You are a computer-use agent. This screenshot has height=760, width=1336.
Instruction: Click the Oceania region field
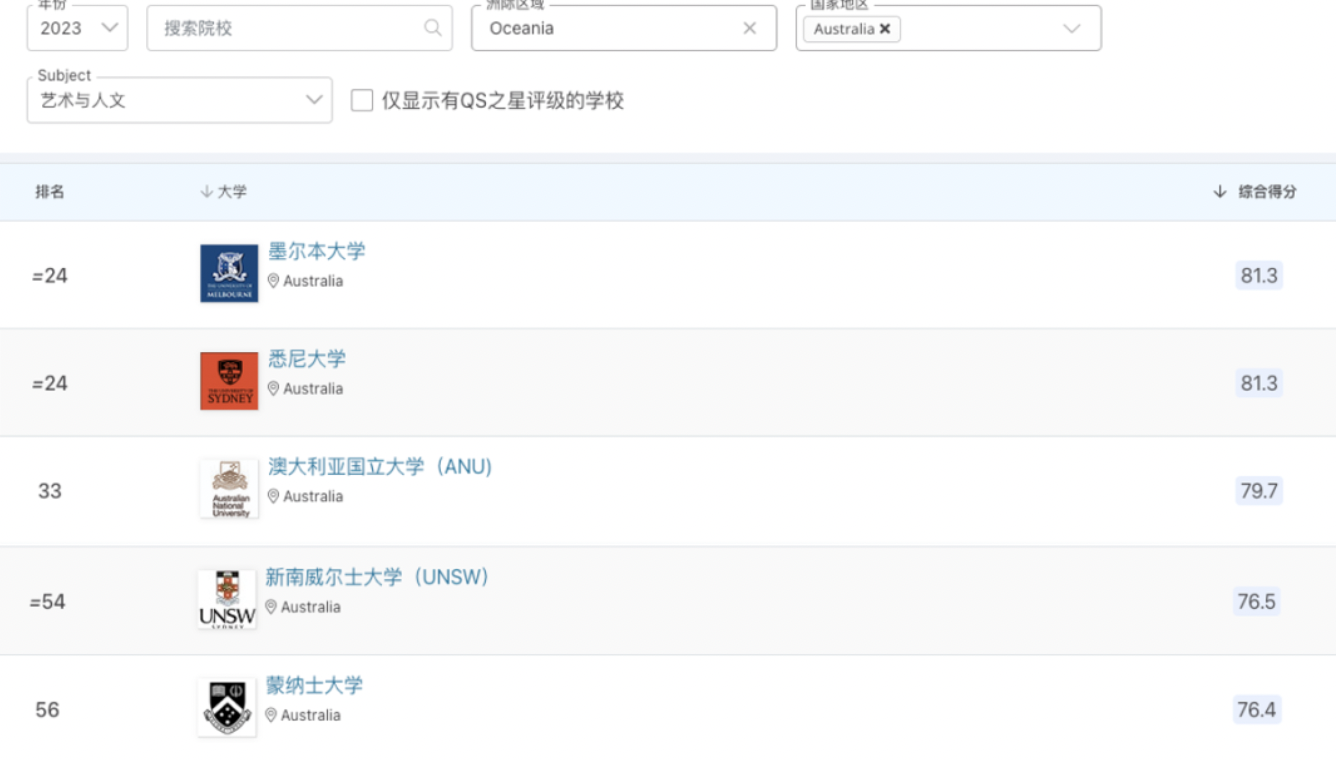[623, 28]
